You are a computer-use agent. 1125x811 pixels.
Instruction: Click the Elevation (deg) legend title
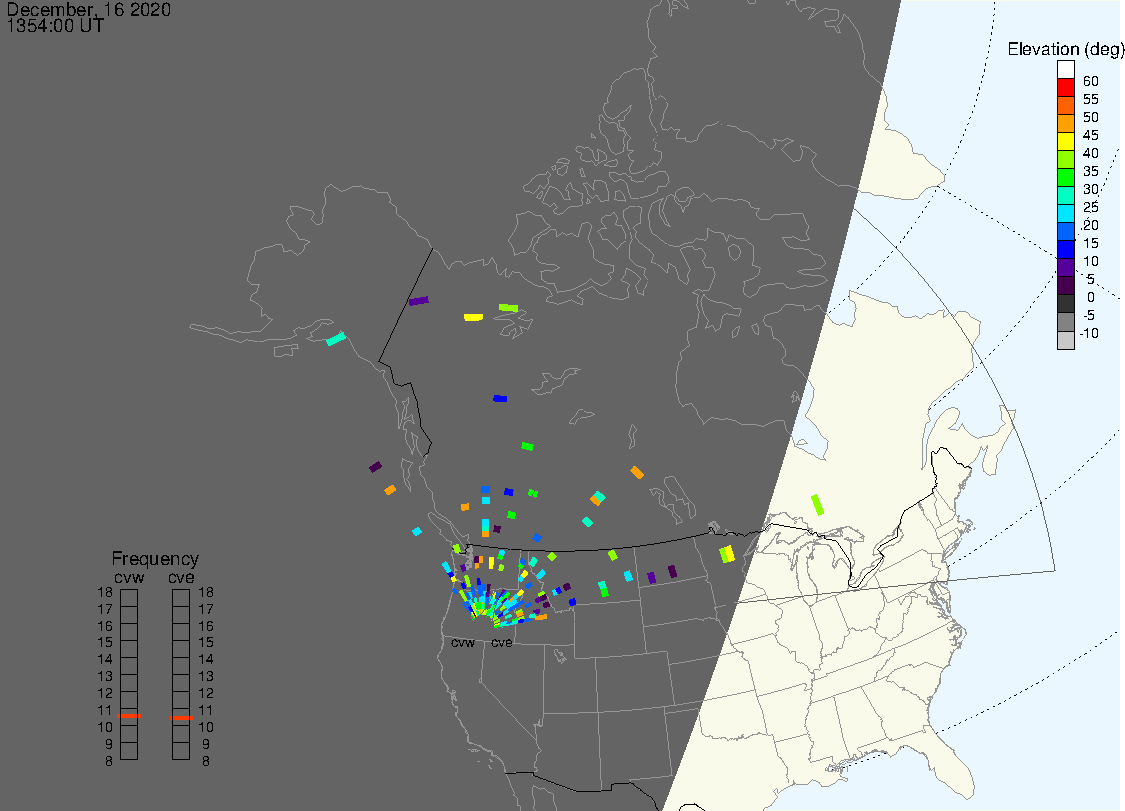click(x=1065, y=49)
